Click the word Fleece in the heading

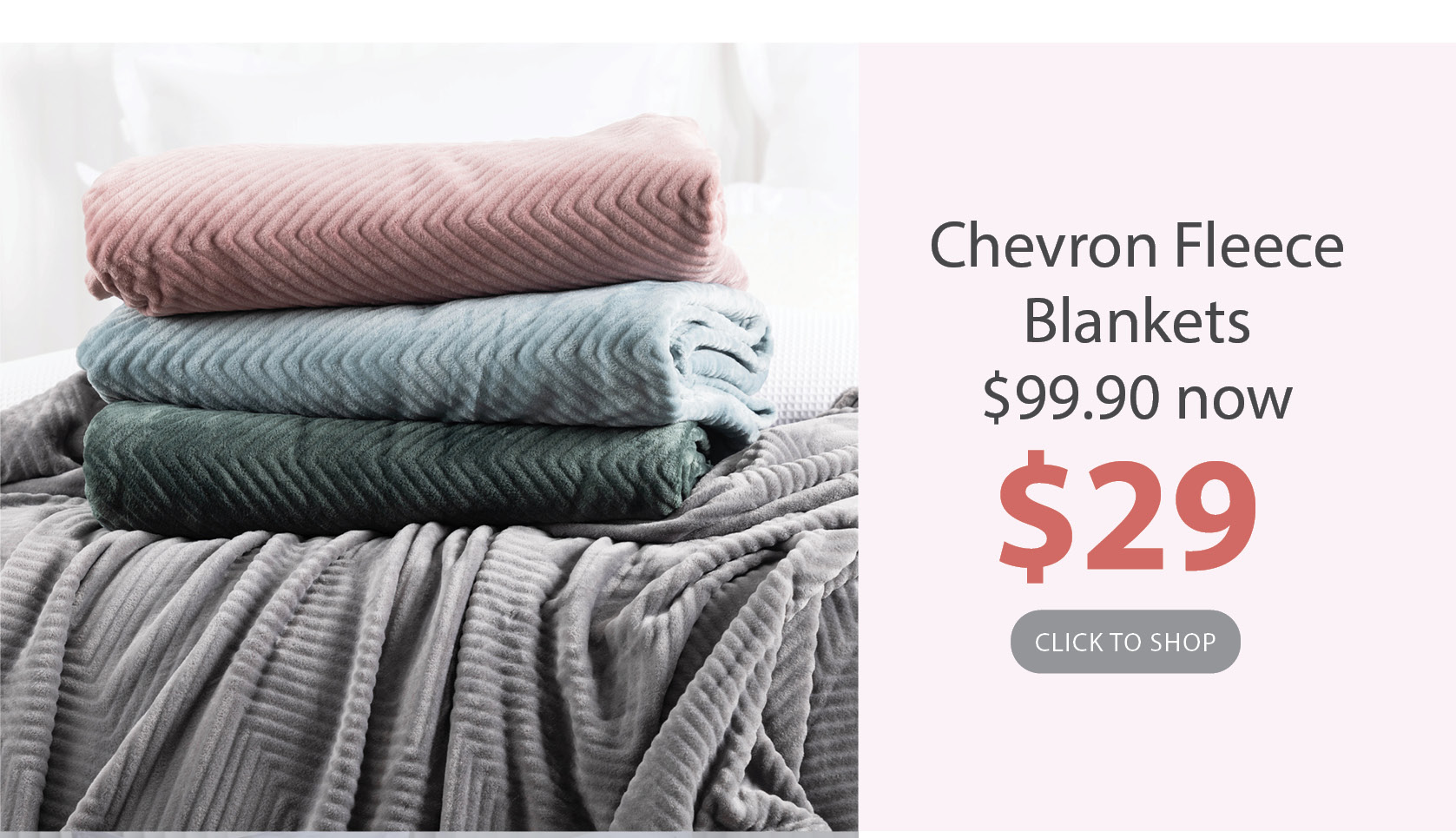1259,246
